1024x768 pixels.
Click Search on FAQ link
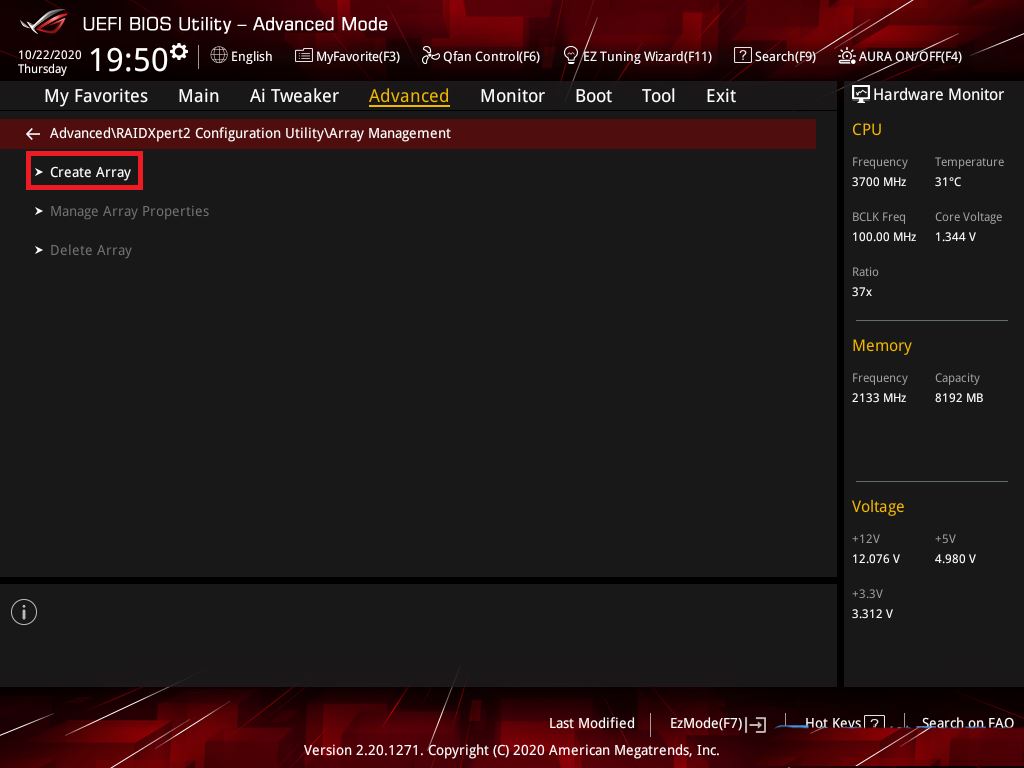click(x=967, y=723)
